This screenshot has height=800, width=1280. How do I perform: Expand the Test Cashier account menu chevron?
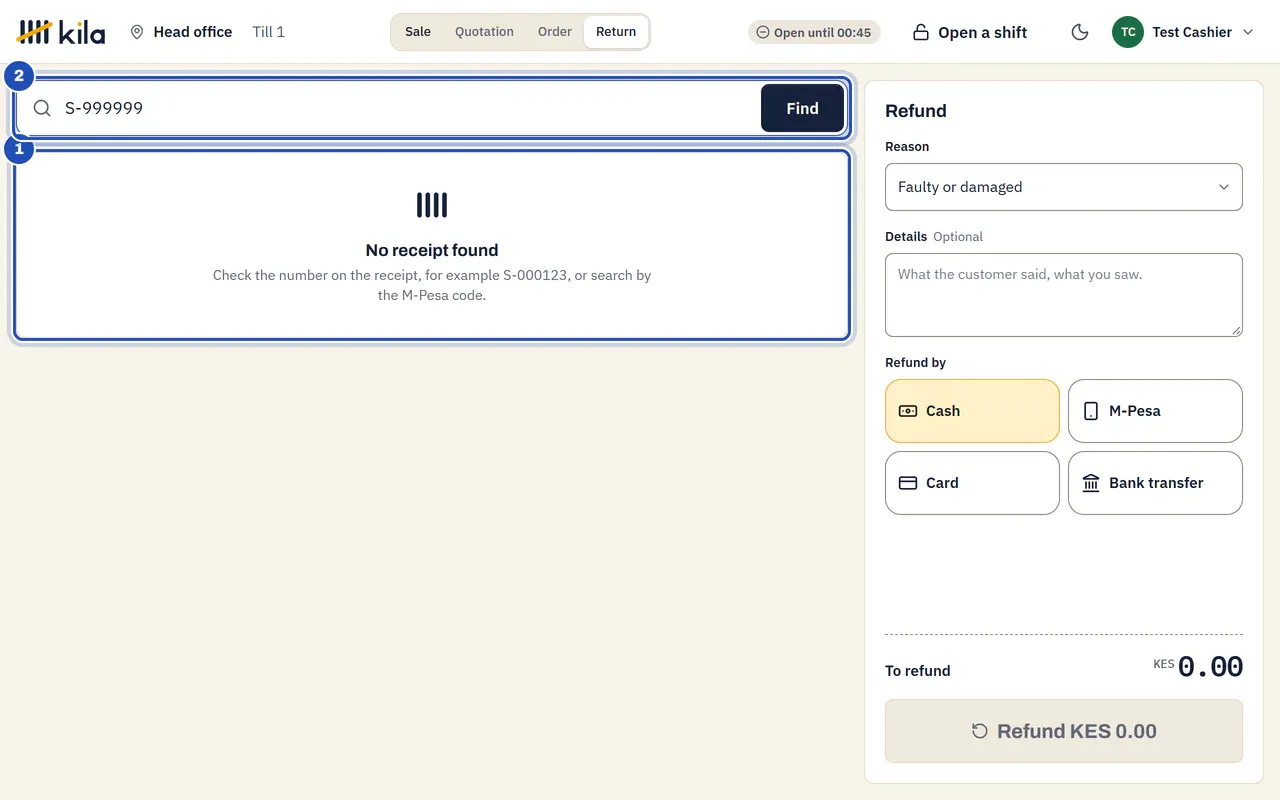[x=1248, y=32]
